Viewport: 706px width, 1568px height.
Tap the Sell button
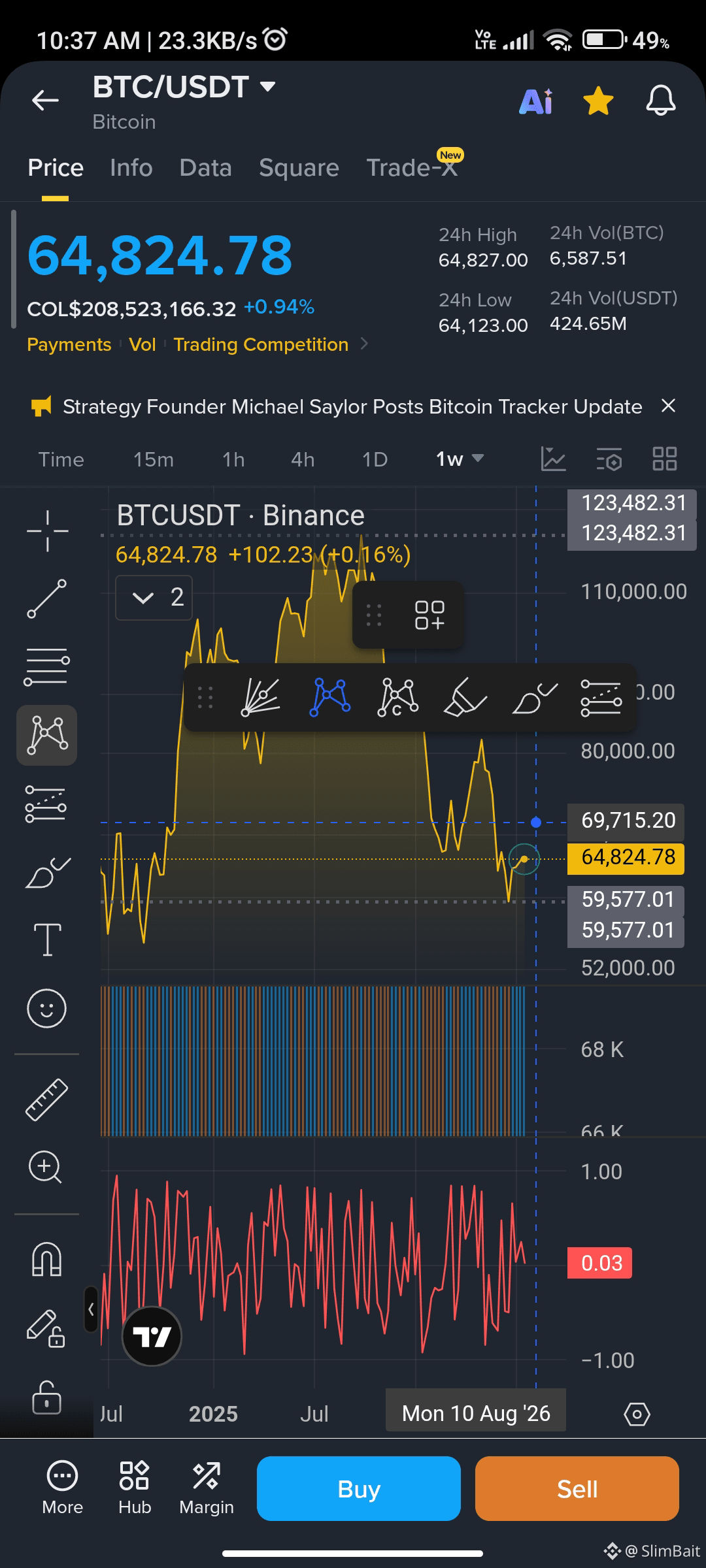[577, 1489]
